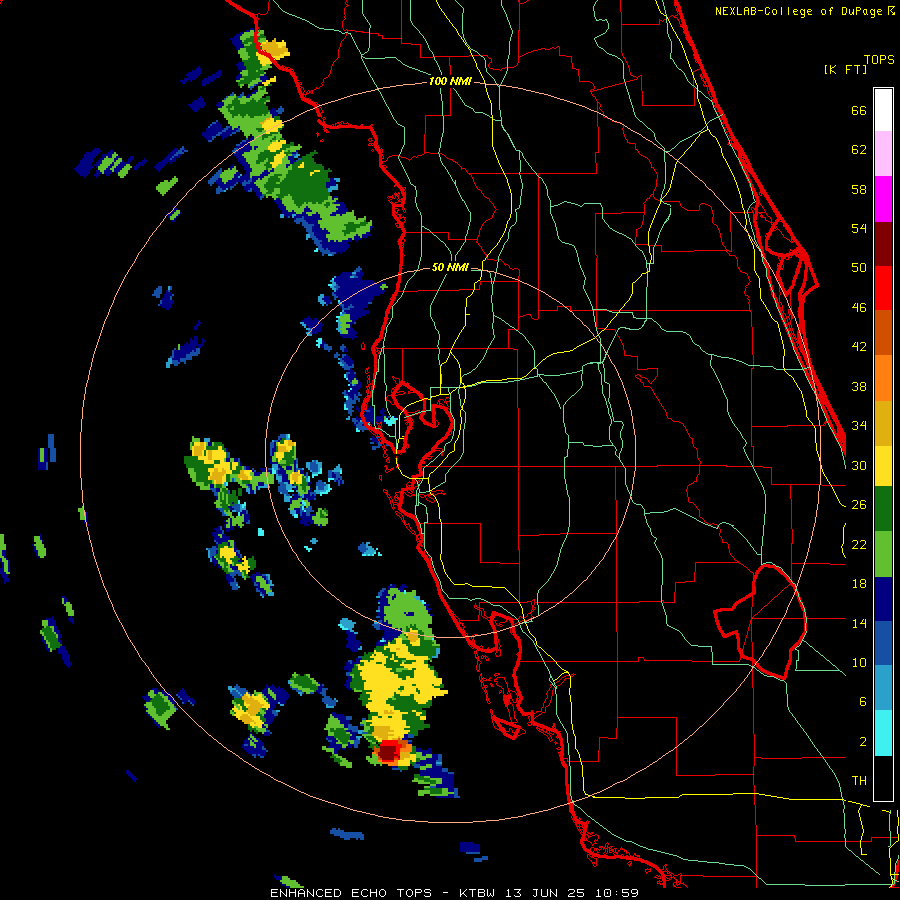Pick the magenta legend swatch
The height and width of the screenshot is (900, 900).
point(883,199)
